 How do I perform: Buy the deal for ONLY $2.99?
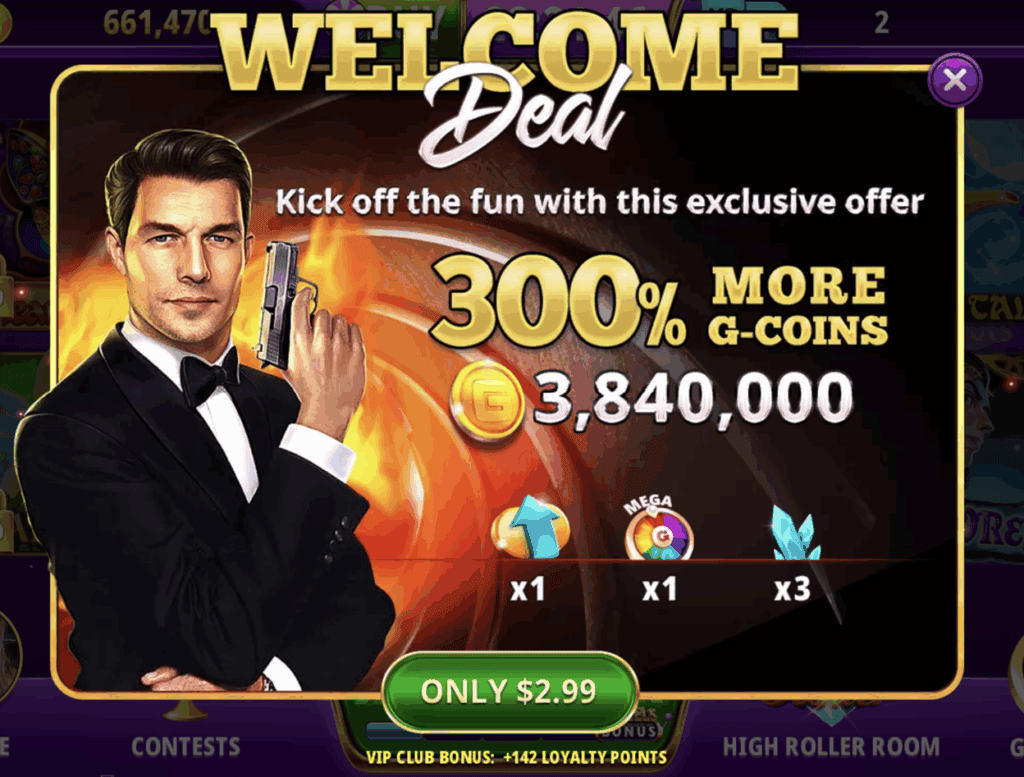point(509,691)
